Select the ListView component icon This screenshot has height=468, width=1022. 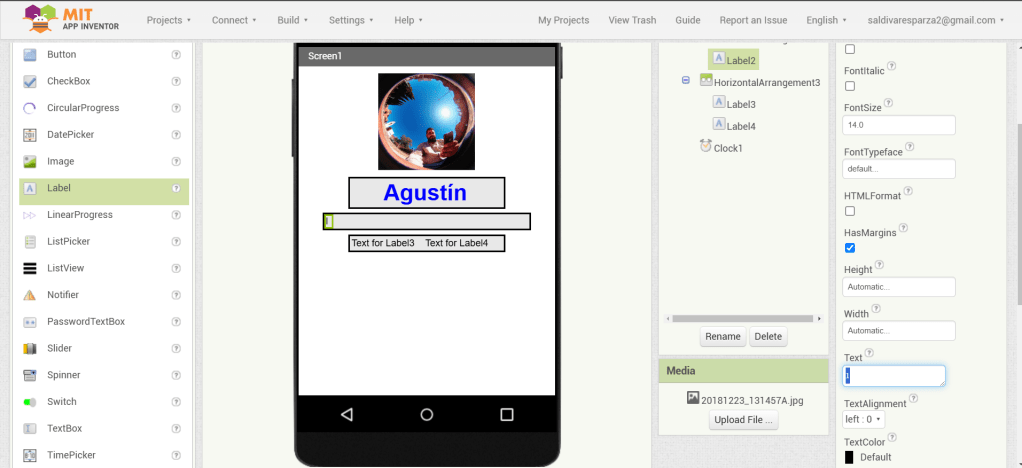click(x=30, y=268)
